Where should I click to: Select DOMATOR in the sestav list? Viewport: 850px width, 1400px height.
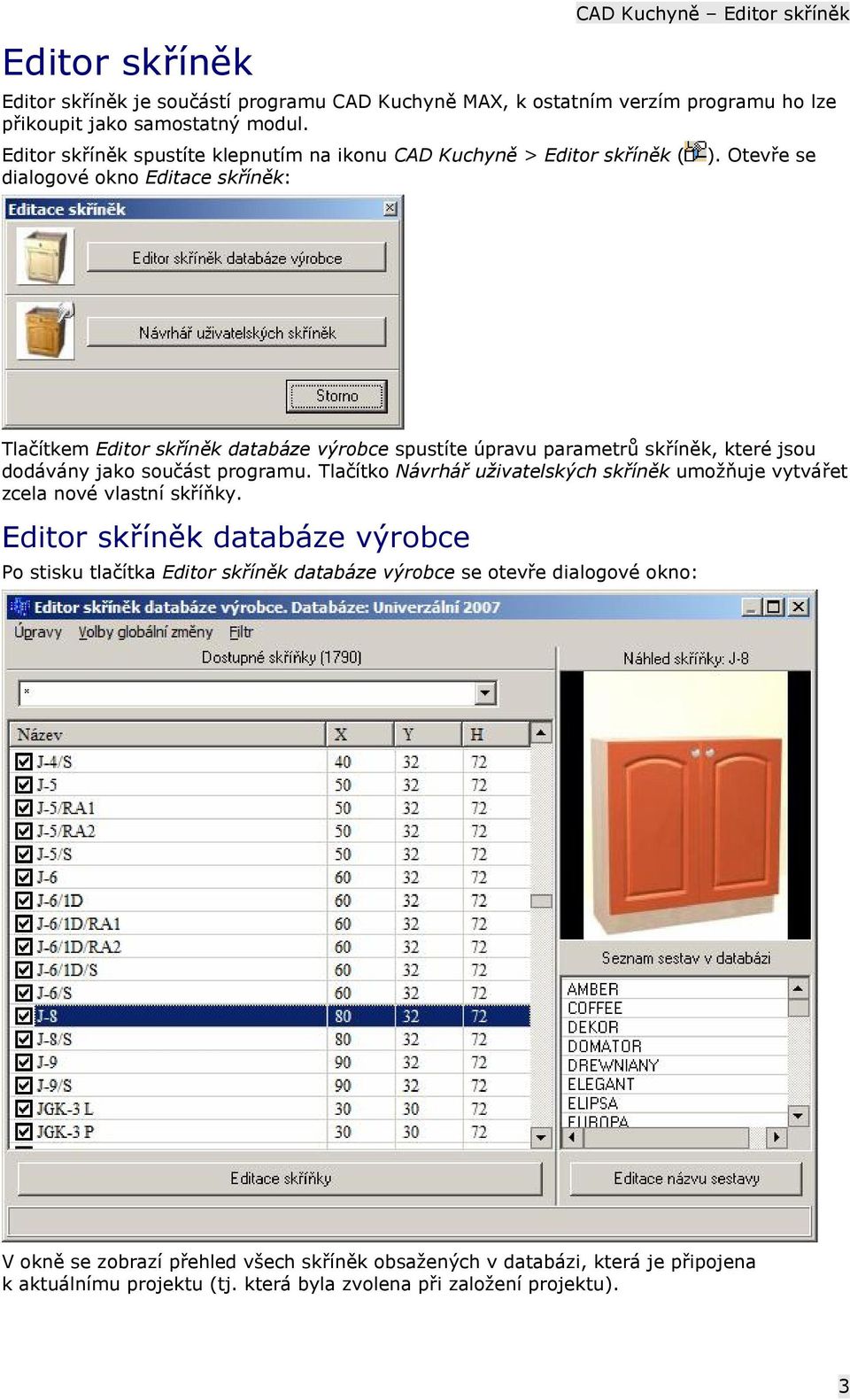point(605,1046)
